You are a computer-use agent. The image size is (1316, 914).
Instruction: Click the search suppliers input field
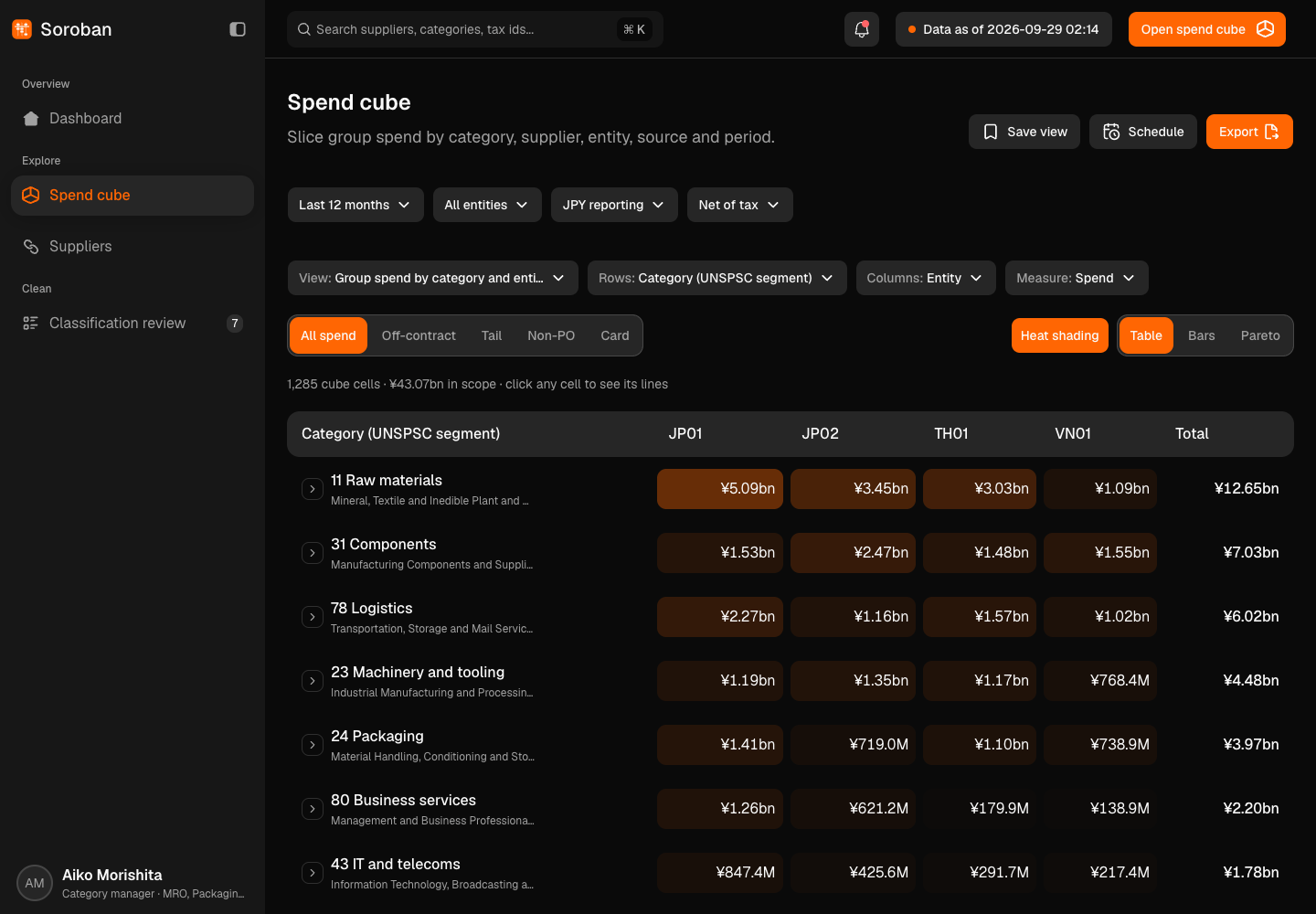click(x=475, y=29)
